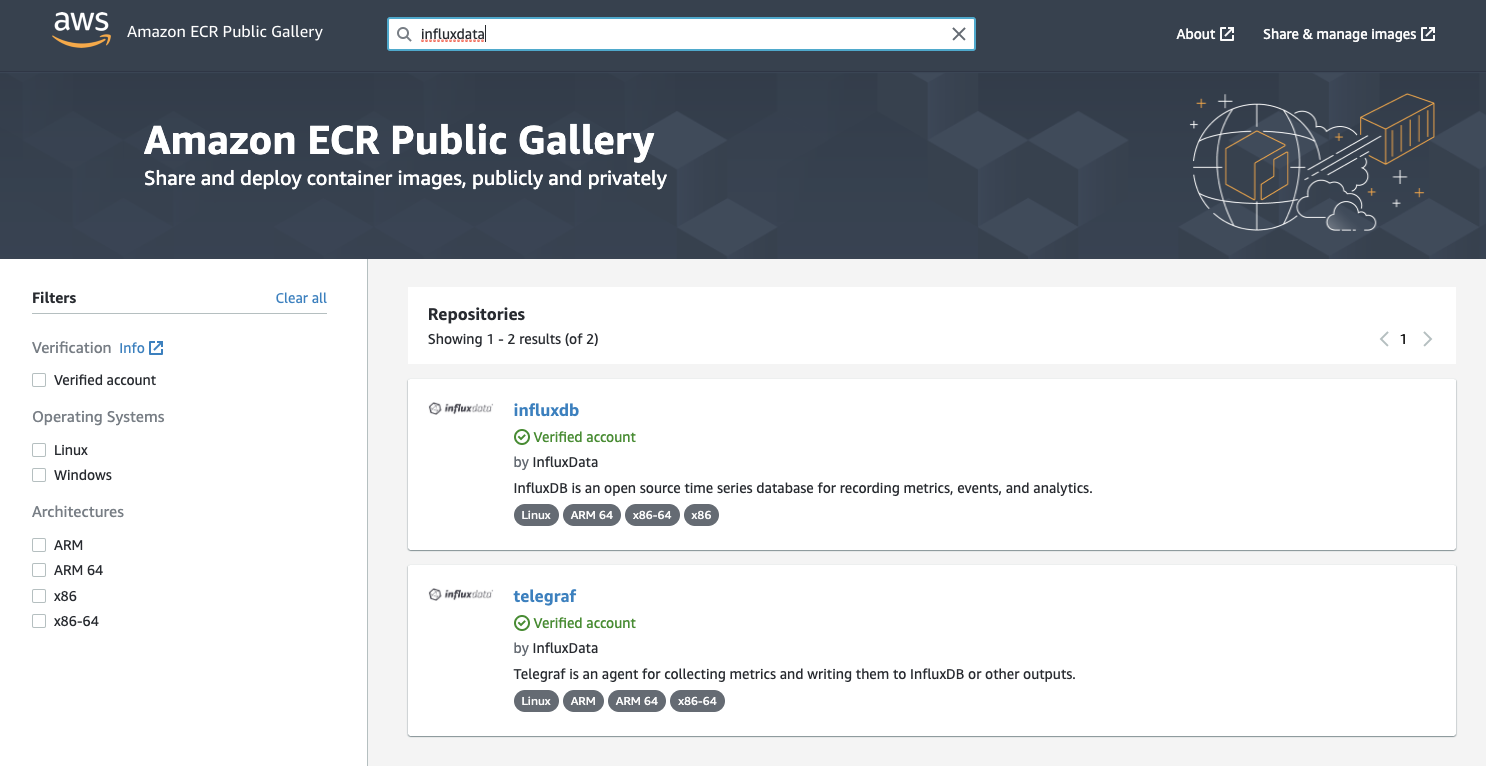
Task: Click the Amazon ECR Public Gallery header title
Action: coord(225,31)
